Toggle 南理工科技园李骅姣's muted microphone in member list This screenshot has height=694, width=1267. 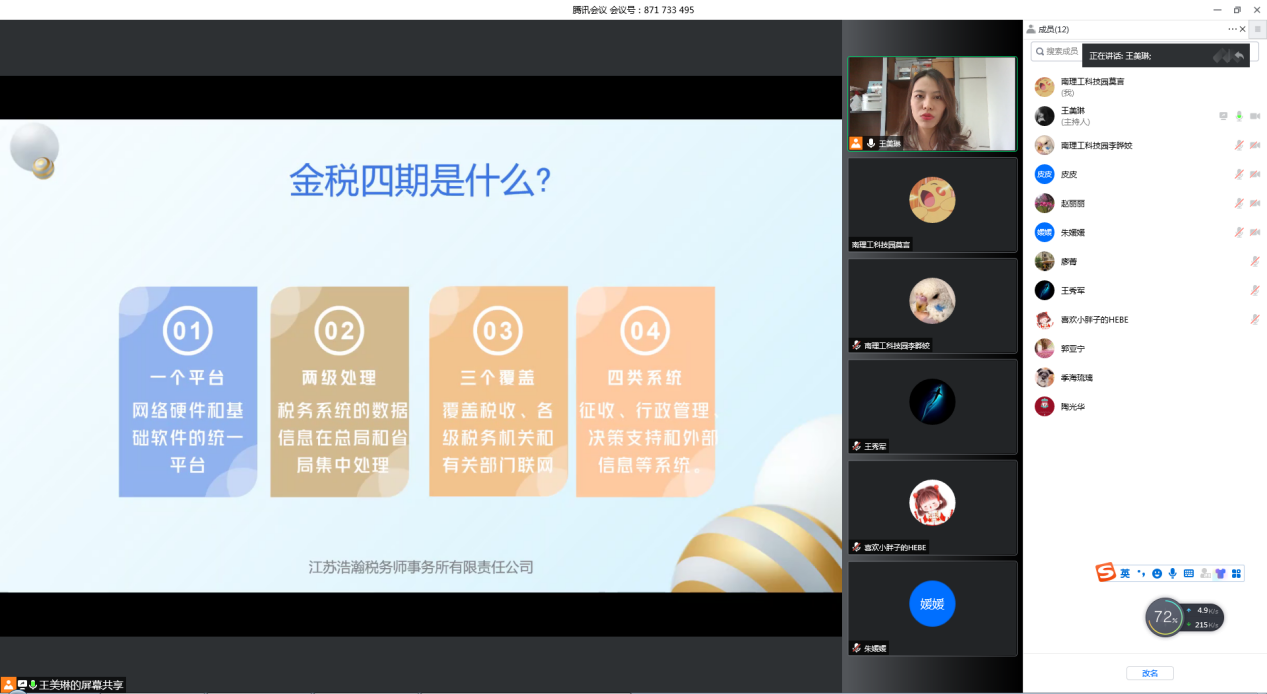click(1239, 145)
